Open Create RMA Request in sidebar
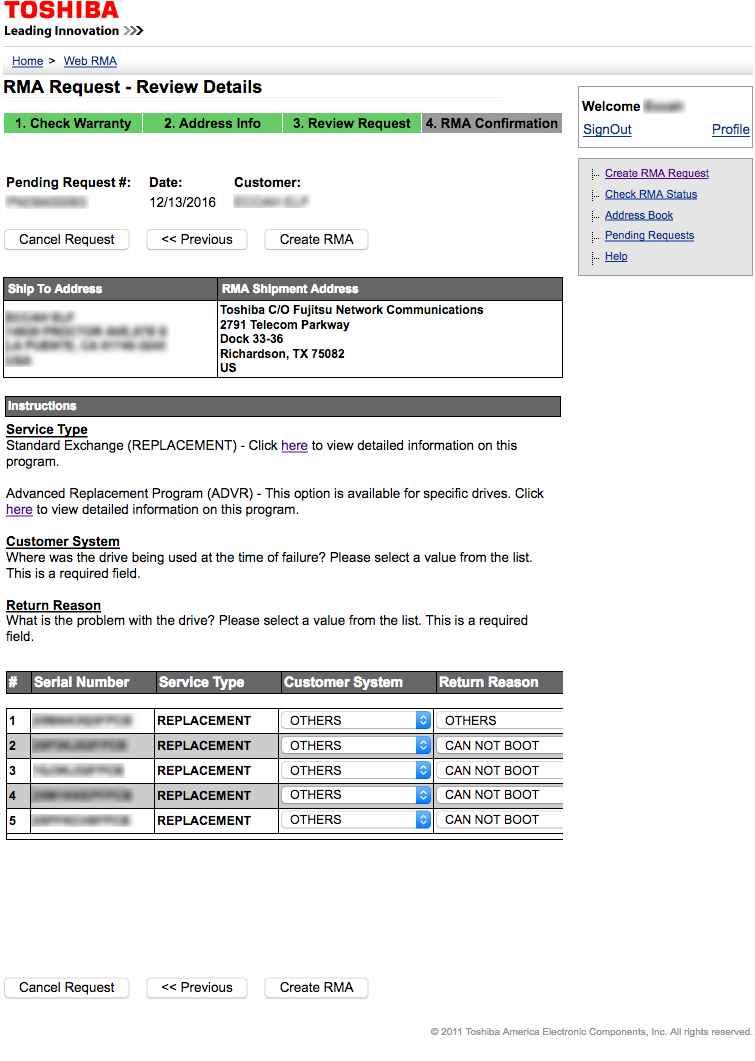 coord(656,173)
